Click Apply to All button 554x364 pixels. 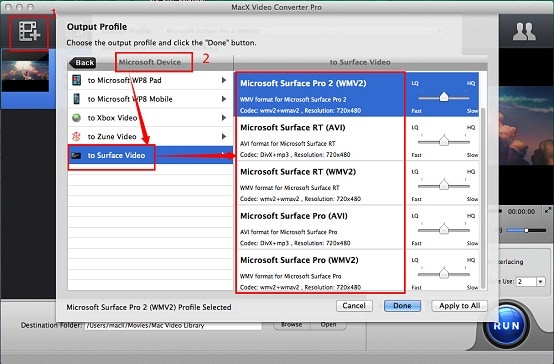459,306
